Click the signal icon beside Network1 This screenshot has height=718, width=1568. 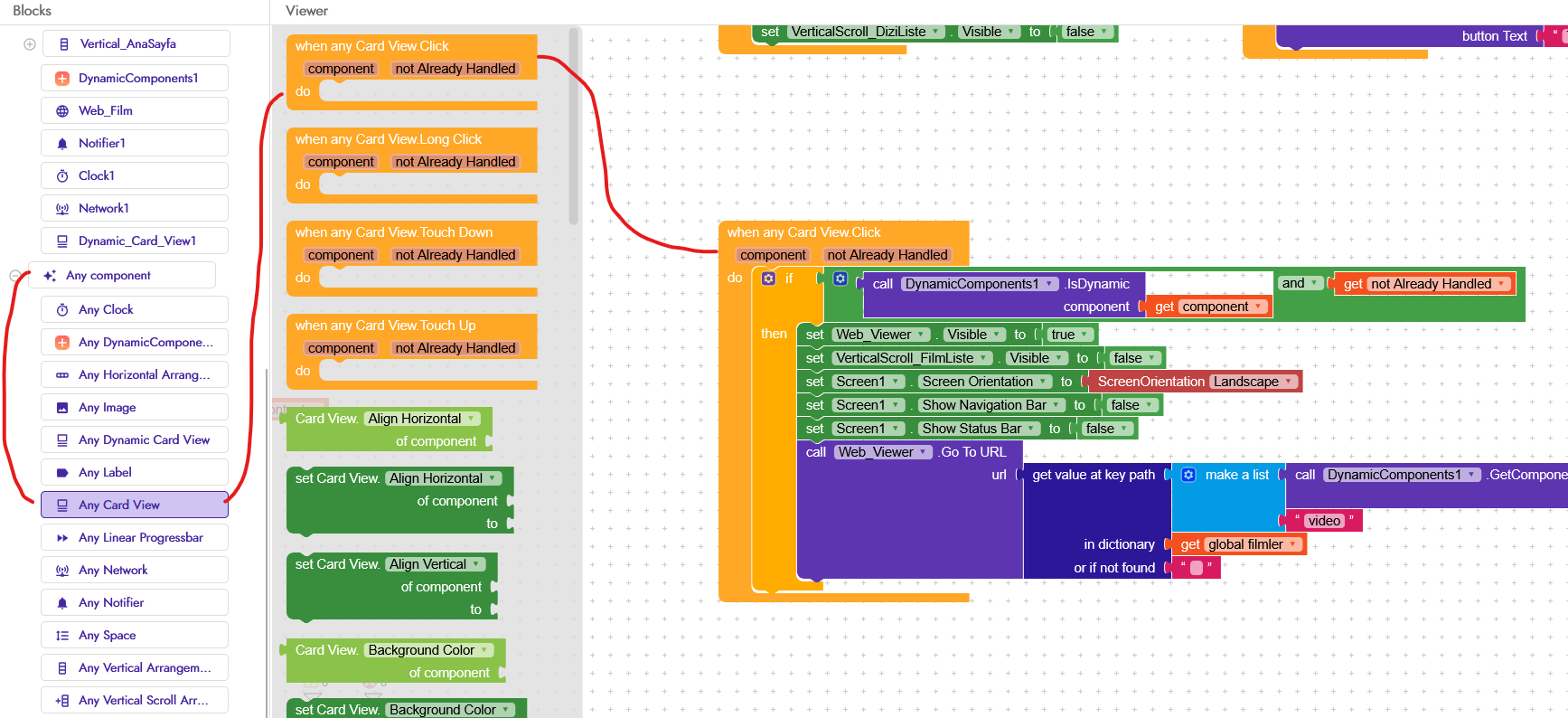pos(62,209)
